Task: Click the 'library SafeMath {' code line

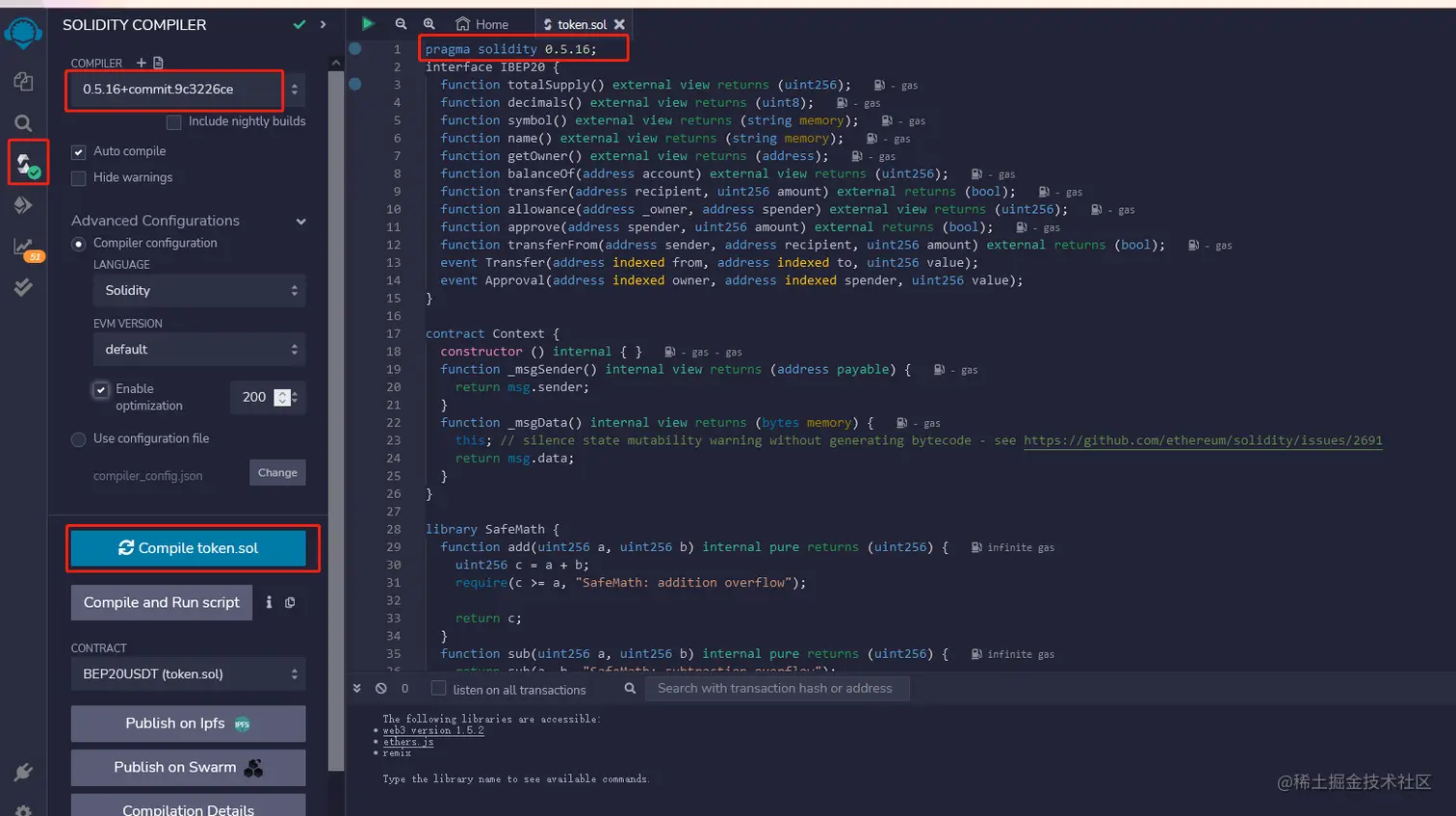Action: point(492,530)
